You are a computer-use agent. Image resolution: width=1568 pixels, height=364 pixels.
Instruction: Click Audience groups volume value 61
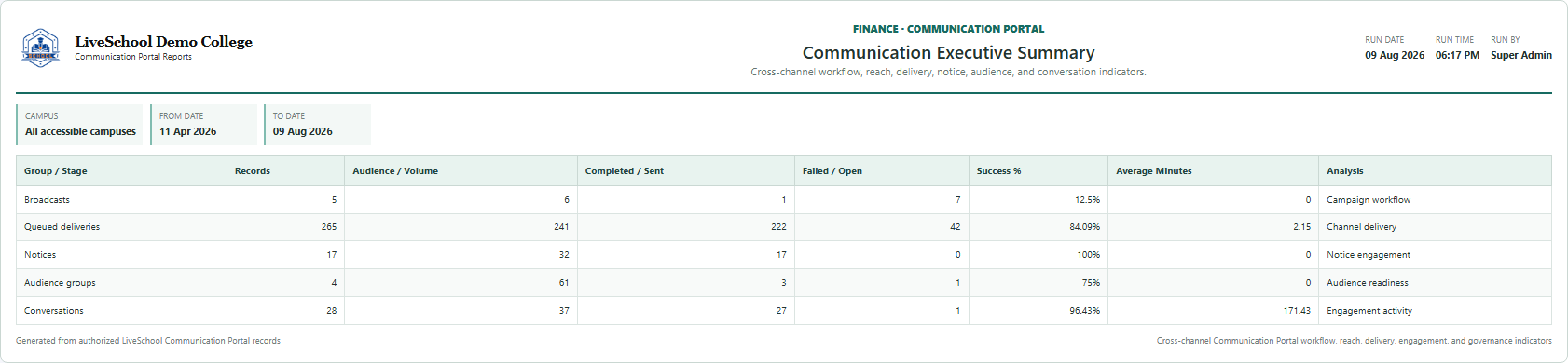tap(564, 283)
